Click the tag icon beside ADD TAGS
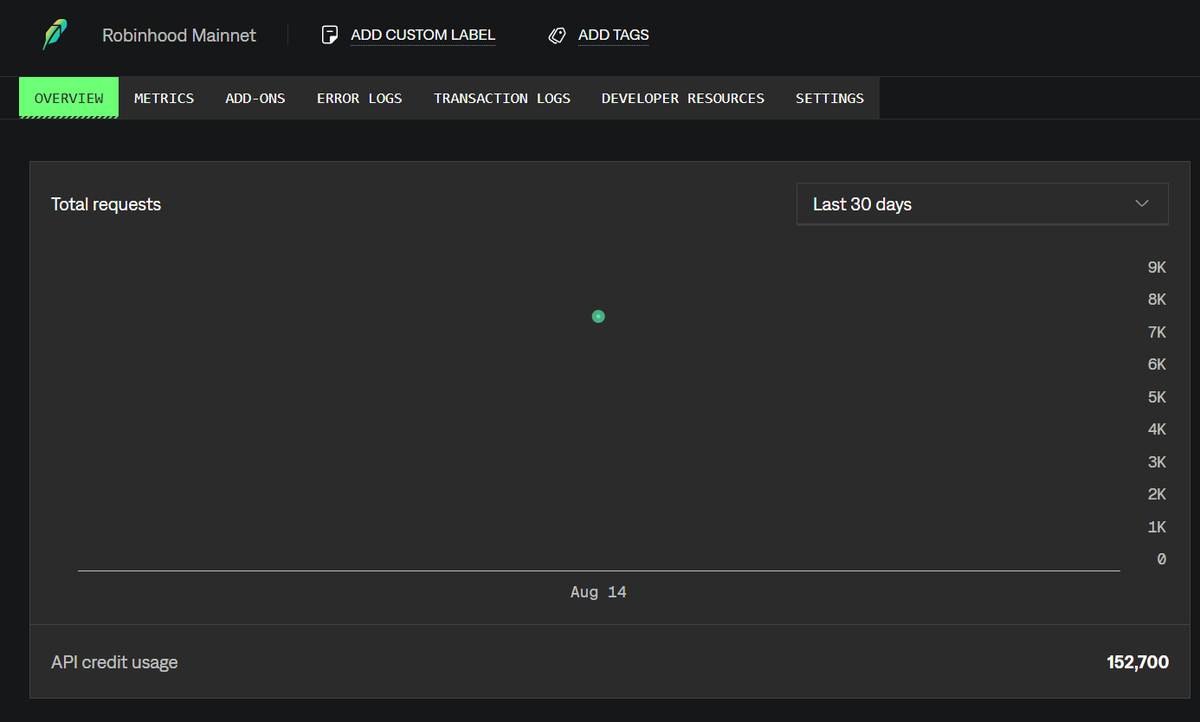 (x=557, y=35)
